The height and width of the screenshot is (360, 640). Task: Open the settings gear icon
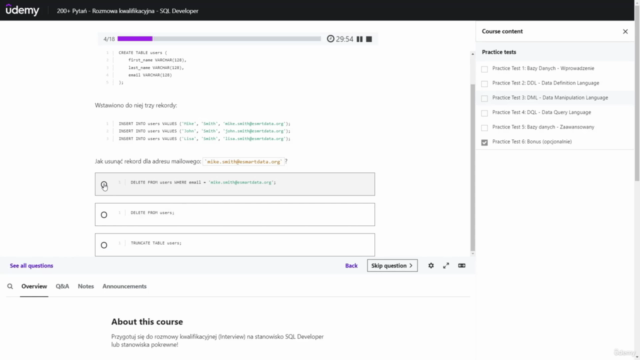point(431,266)
